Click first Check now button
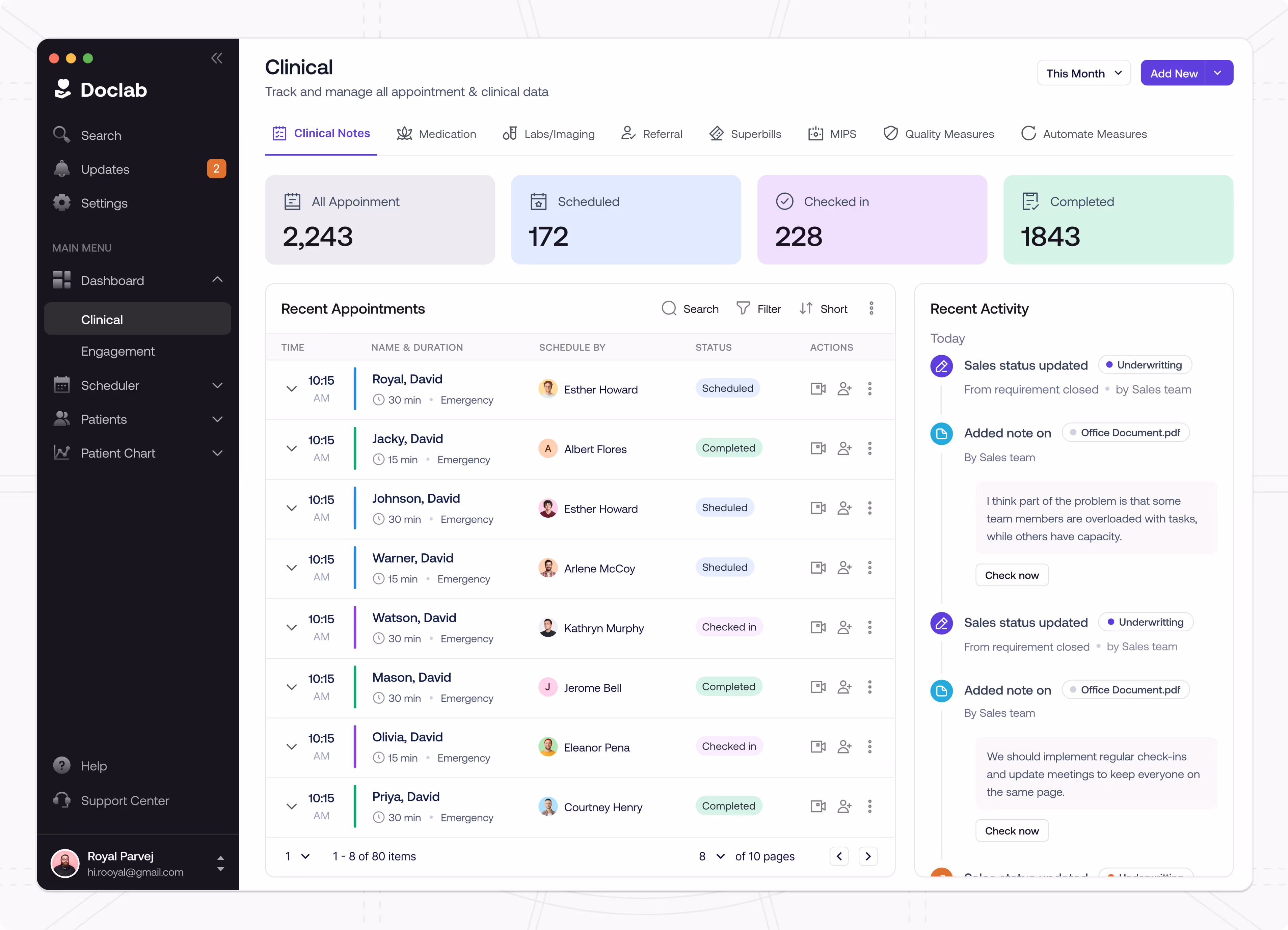 click(1012, 575)
